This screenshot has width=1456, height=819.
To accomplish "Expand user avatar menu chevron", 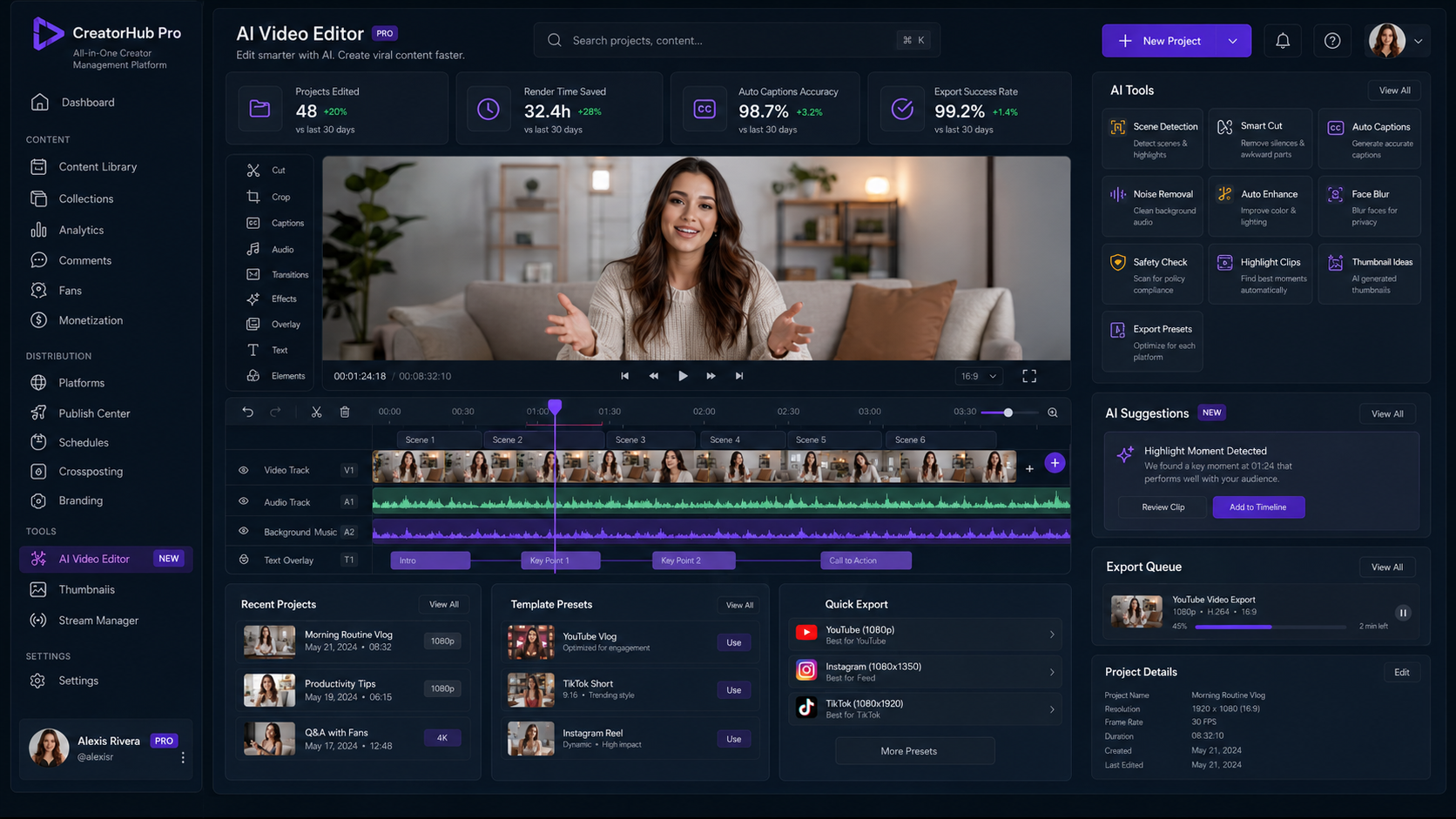I will tap(1419, 41).
